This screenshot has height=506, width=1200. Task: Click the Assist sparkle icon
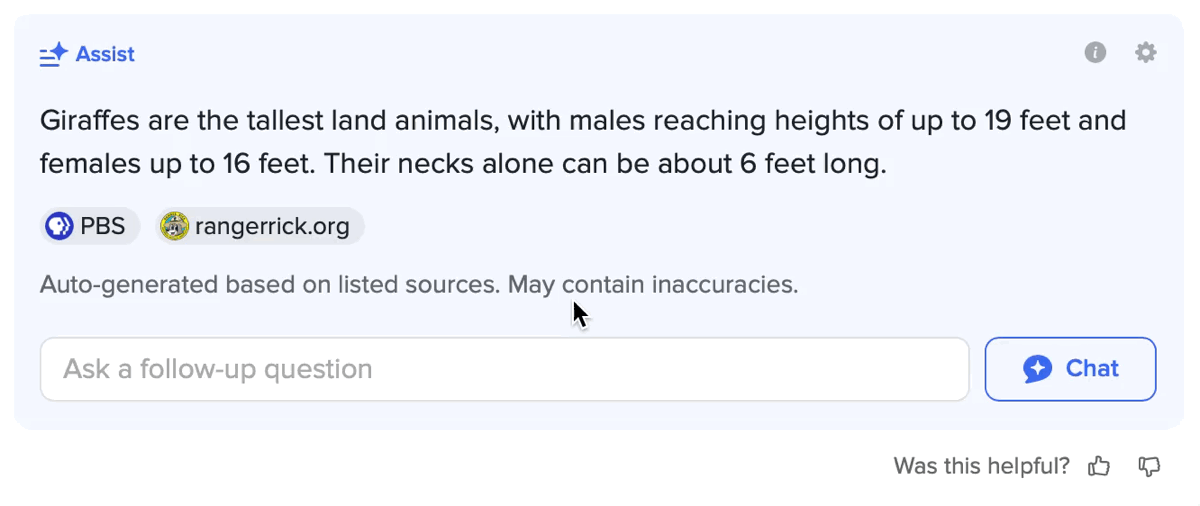53,54
